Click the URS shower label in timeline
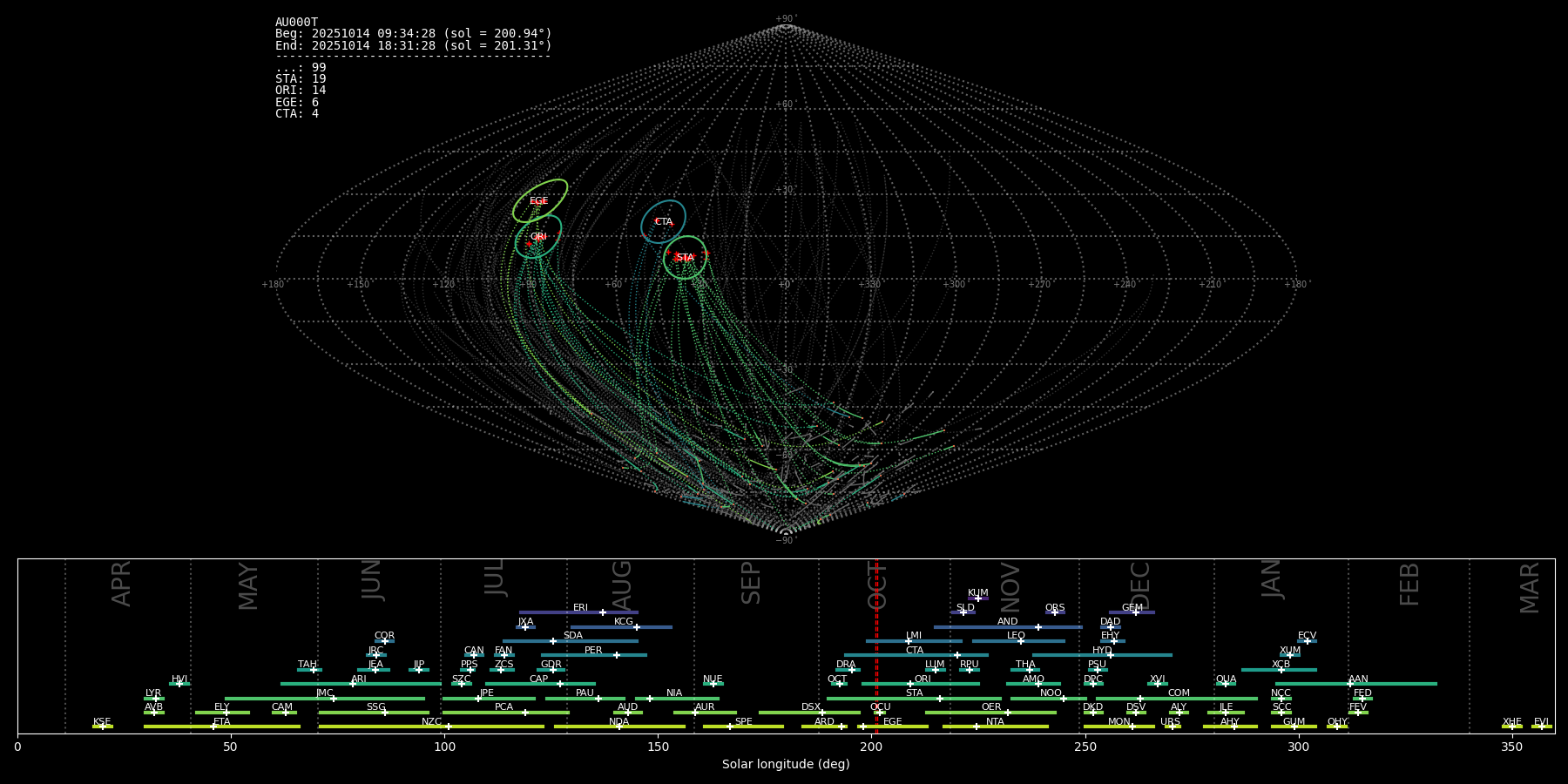The height and width of the screenshot is (784, 1568). click(x=1170, y=722)
